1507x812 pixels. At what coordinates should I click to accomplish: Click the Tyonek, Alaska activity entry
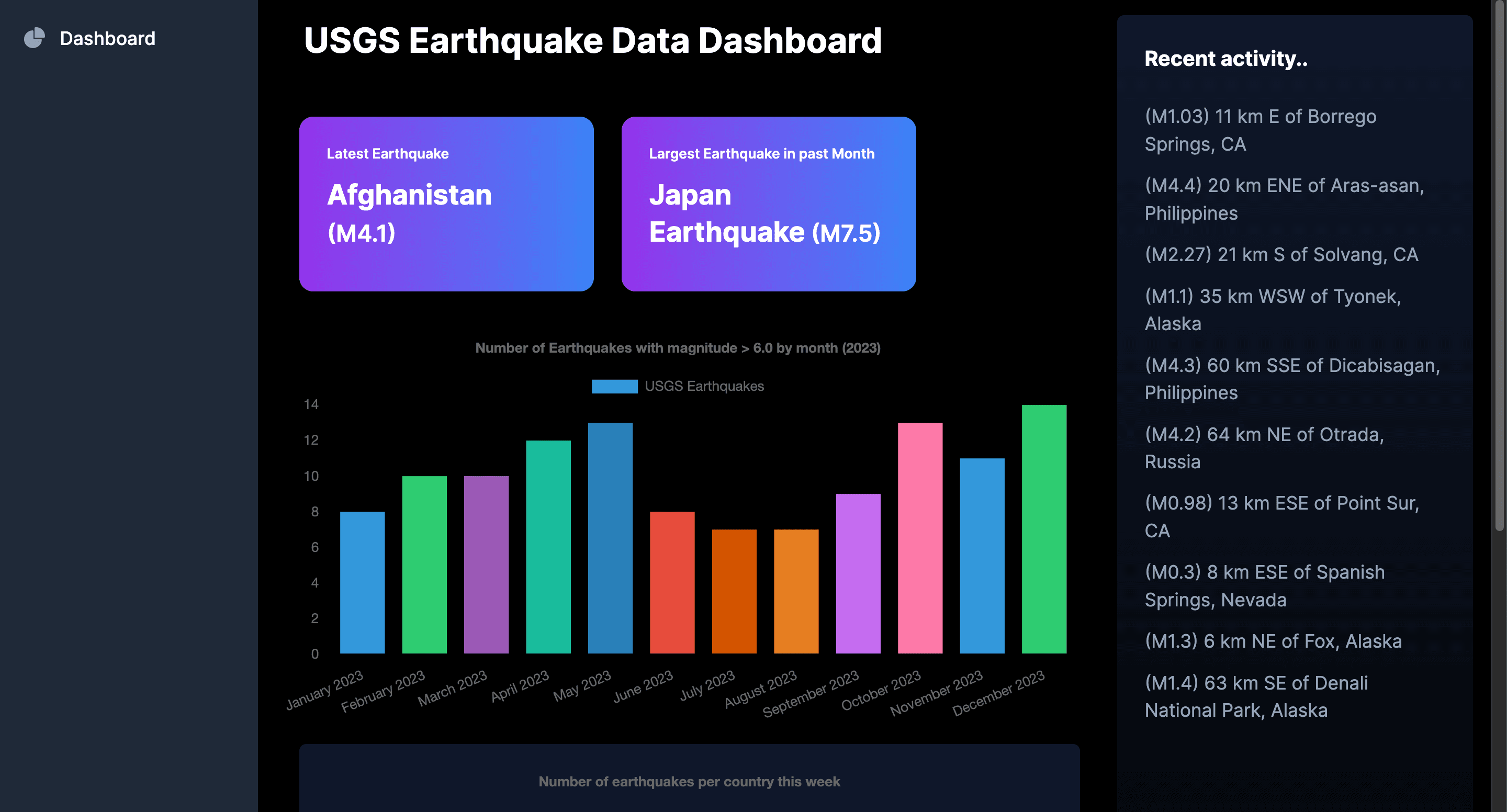(1273, 310)
